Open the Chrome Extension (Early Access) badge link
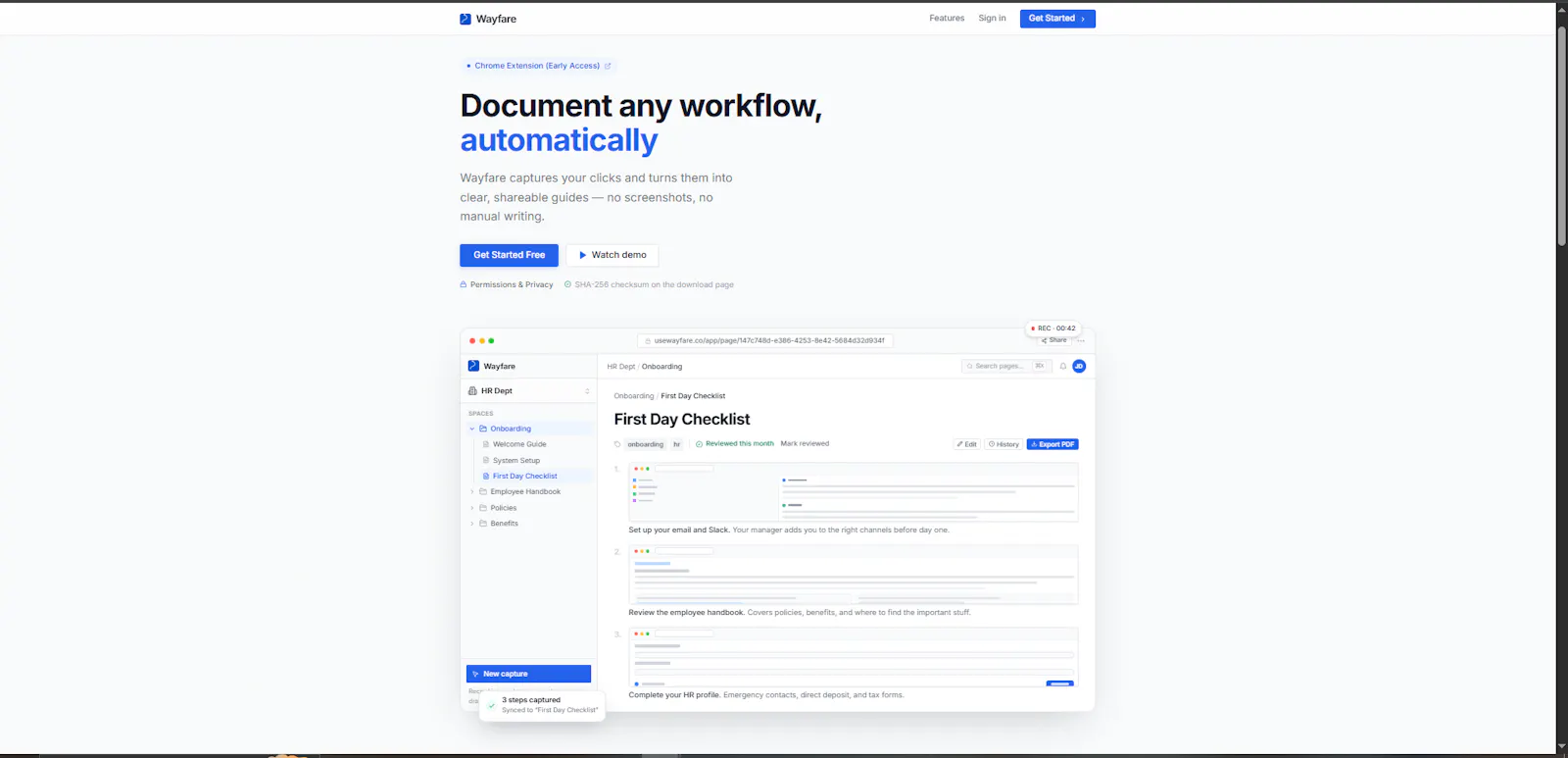This screenshot has height=758, width=1568. 539,66
